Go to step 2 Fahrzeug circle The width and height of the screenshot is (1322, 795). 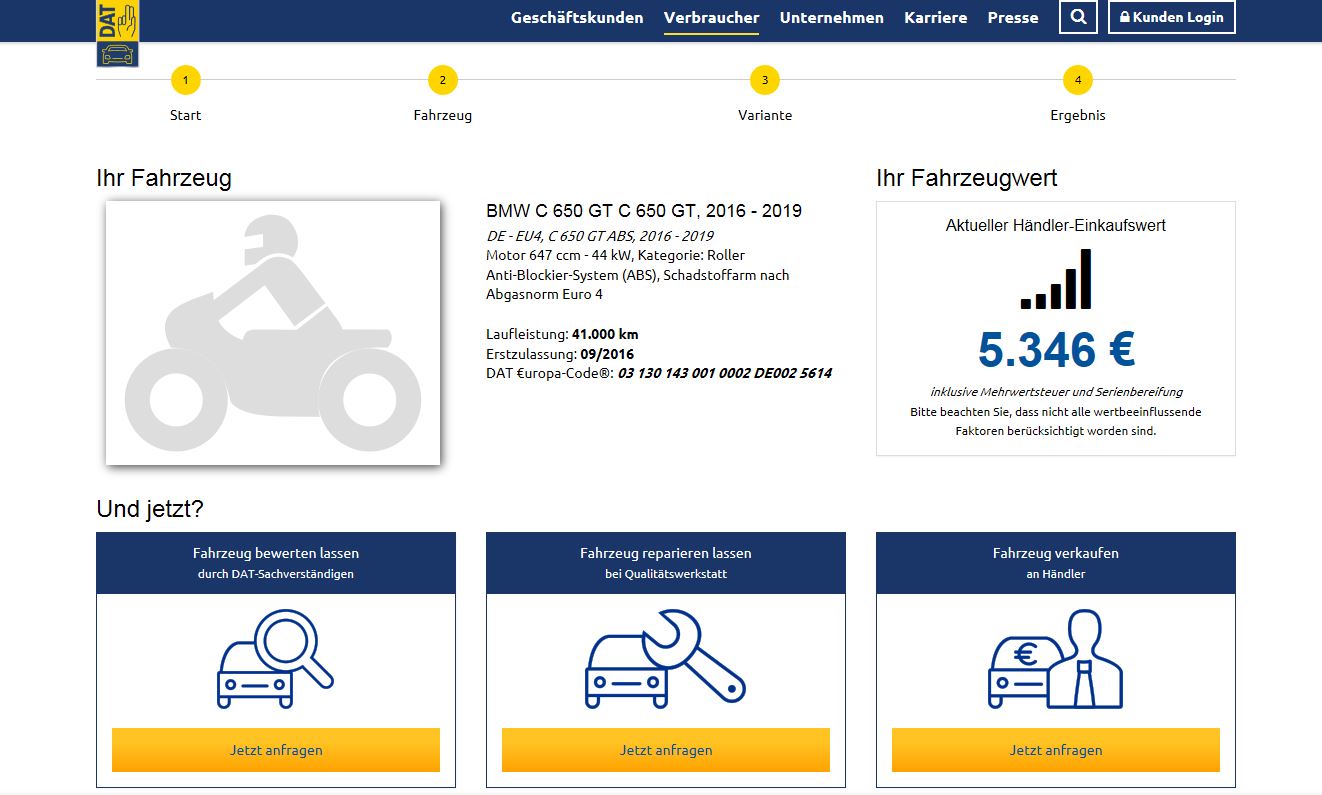pos(442,80)
